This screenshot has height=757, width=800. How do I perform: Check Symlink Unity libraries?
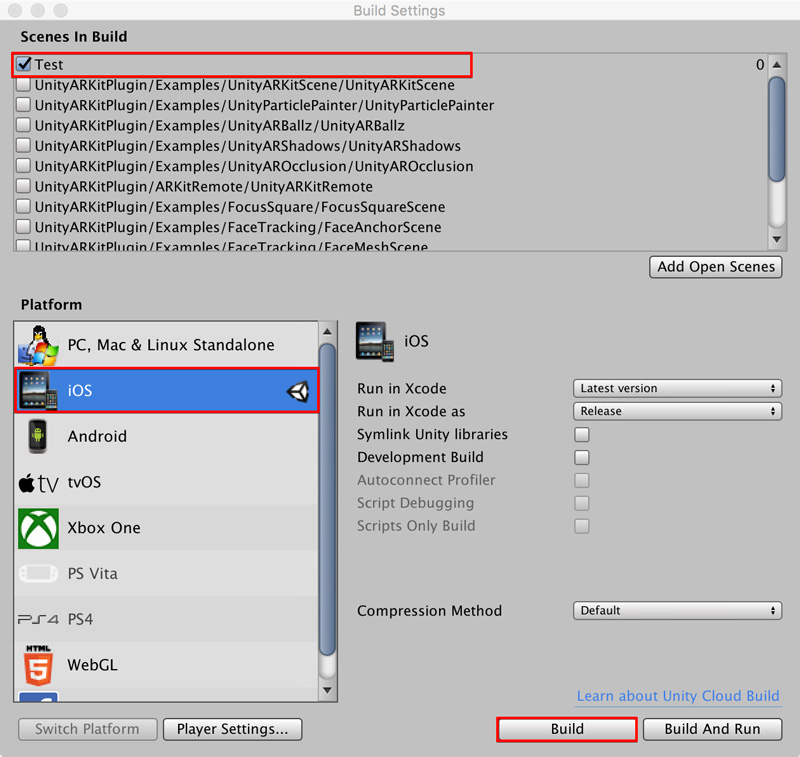coord(582,435)
